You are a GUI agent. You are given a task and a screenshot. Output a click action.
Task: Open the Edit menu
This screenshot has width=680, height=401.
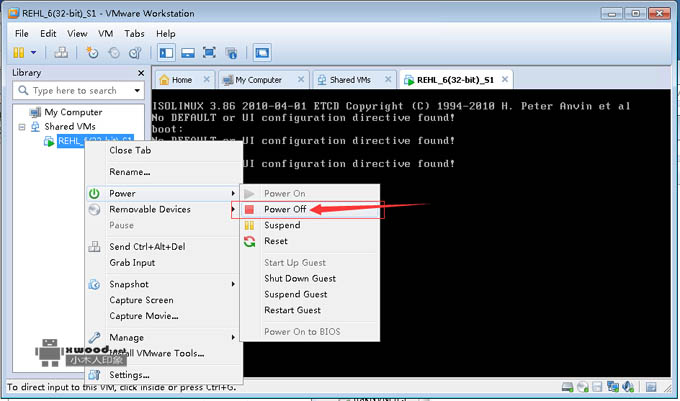coord(48,33)
